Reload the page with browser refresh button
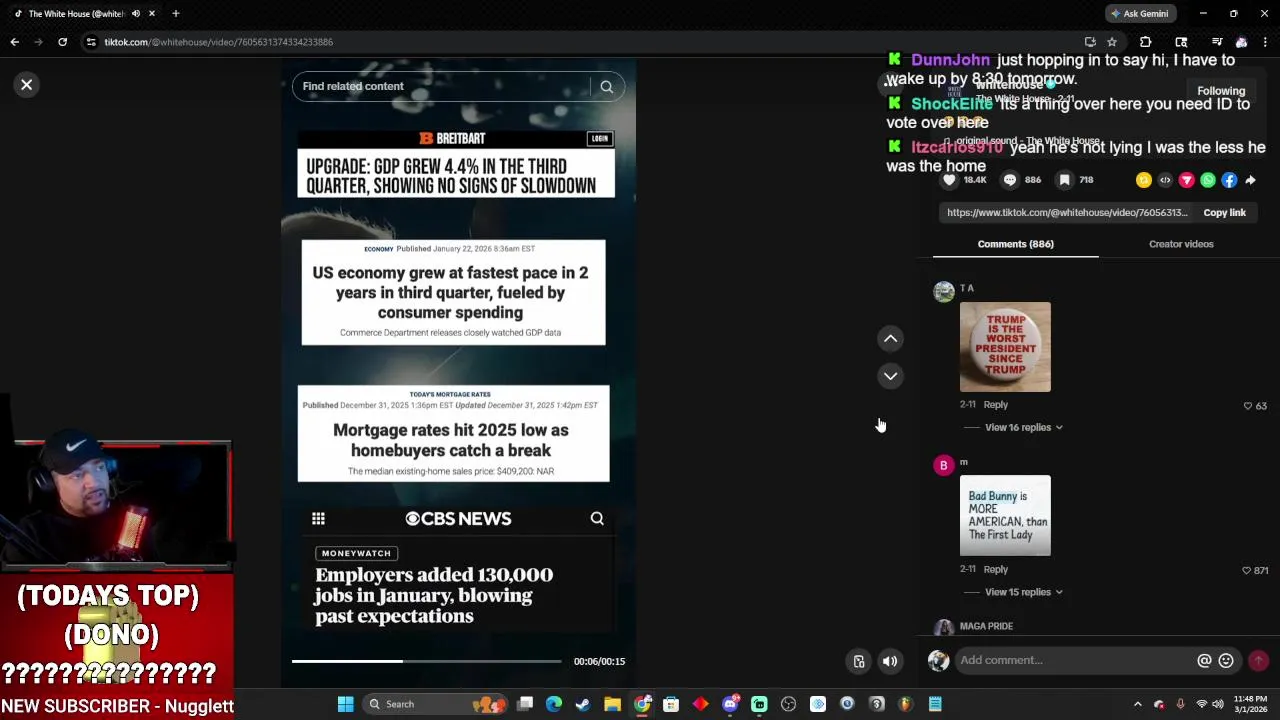The width and height of the screenshot is (1280, 720). coord(62,42)
